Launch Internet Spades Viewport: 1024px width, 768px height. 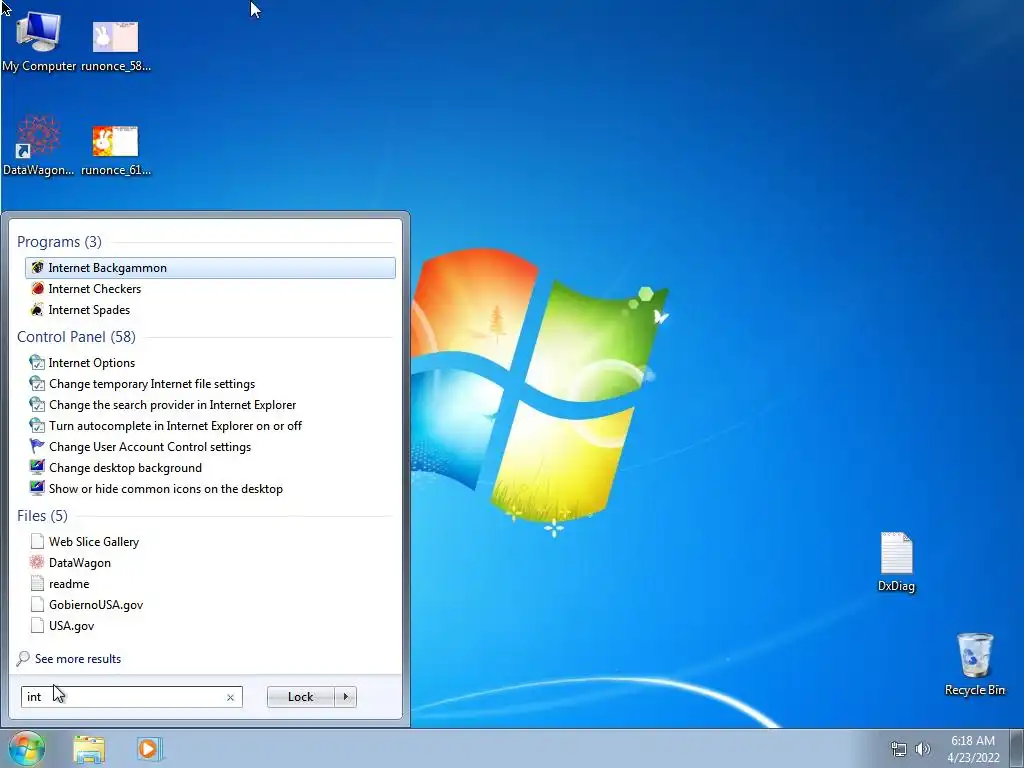click(210, 310)
